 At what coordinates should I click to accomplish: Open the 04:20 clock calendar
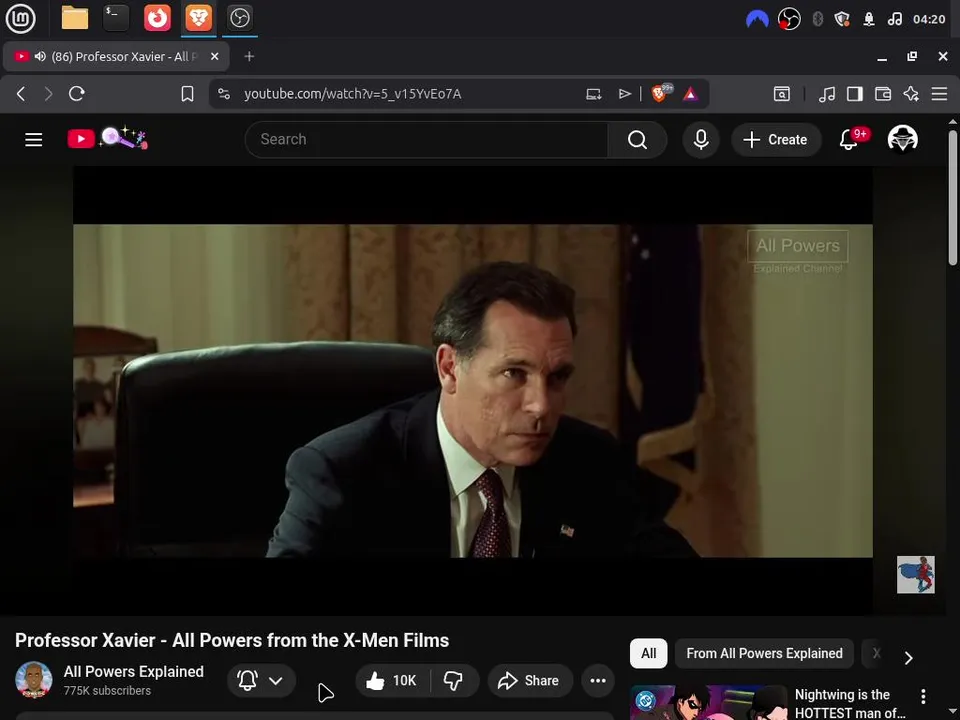pos(929,20)
